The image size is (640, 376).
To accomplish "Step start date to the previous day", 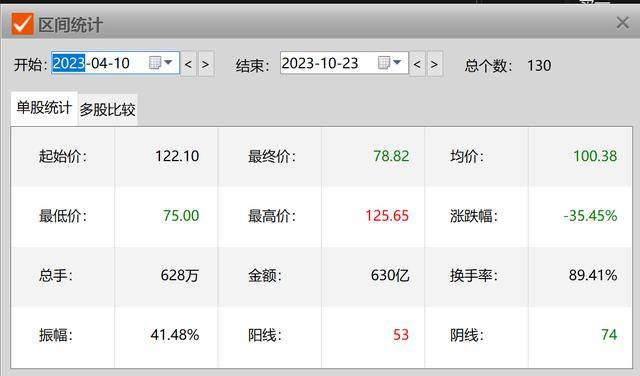I will pos(188,64).
